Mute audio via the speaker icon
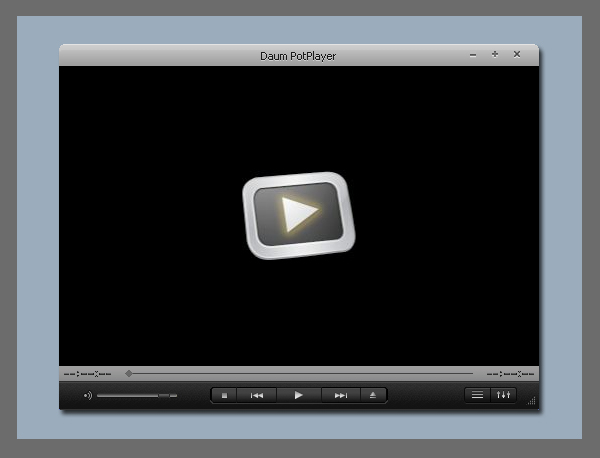Image resolution: width=600 pixels, height=458 pixels. click(88, 395)
